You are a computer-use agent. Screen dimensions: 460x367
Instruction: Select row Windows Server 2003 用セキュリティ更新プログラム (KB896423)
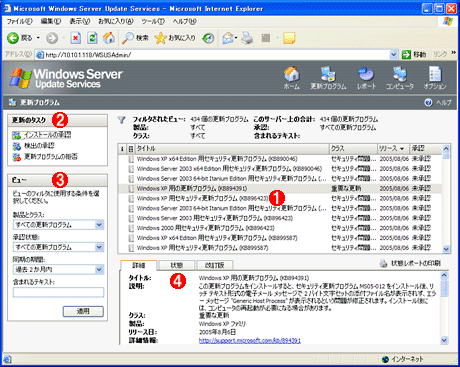click(x=280, y=218)
